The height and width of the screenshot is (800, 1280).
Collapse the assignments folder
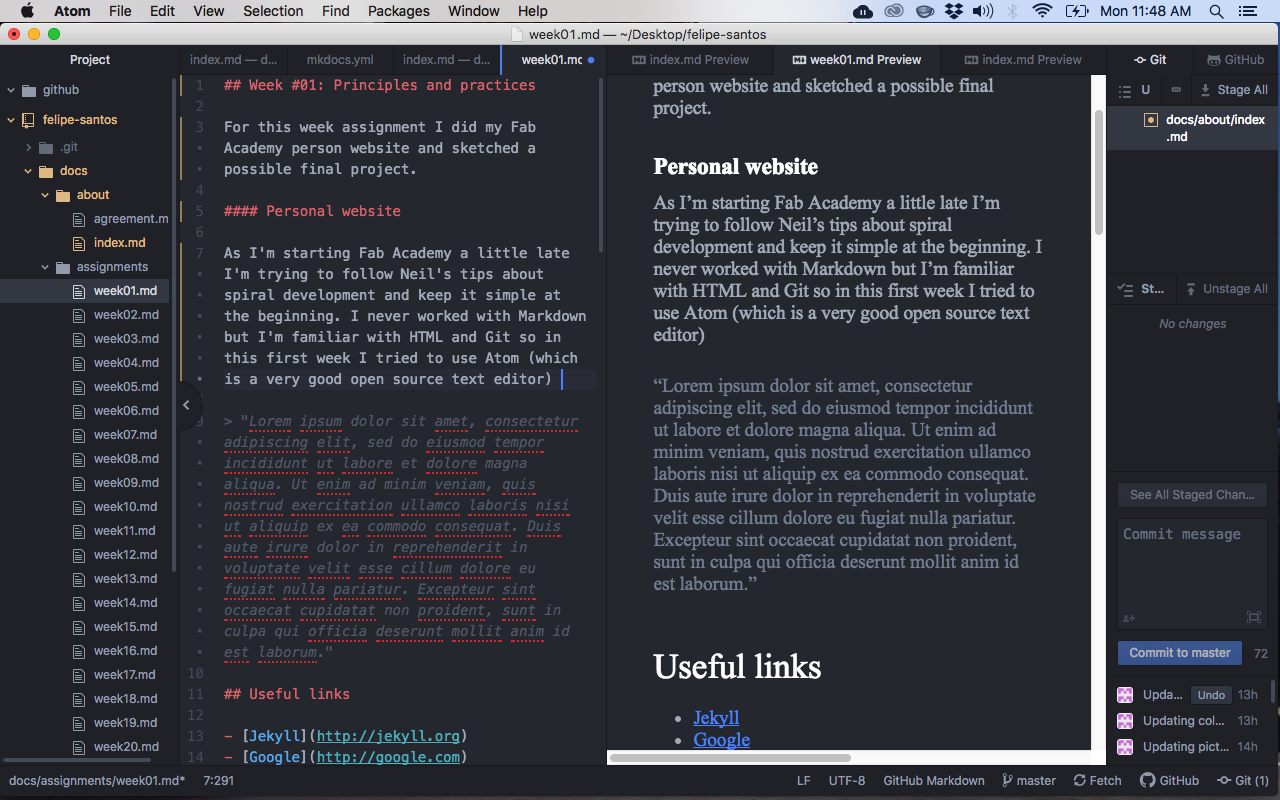(46, 267)
